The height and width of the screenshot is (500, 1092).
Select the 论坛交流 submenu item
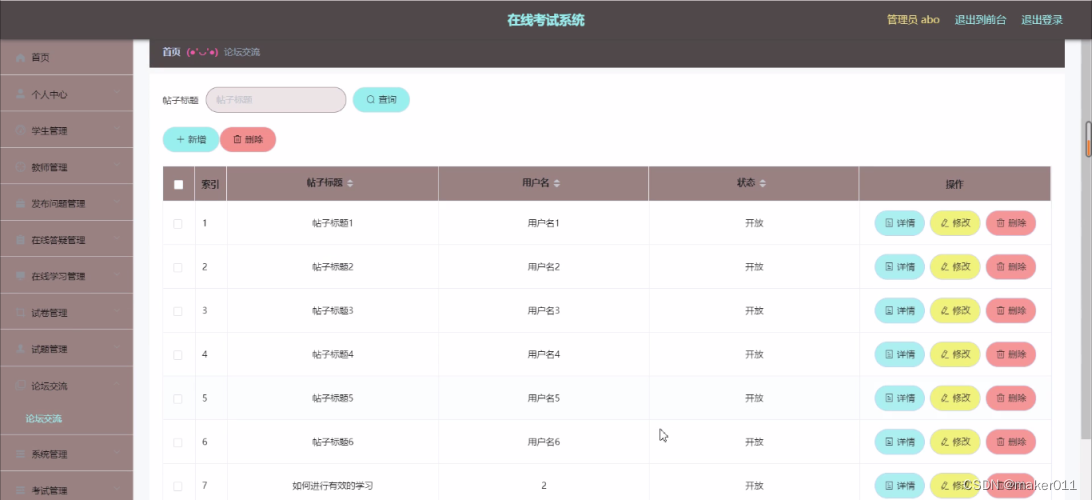pyautogui.click(x=43, y=419)
